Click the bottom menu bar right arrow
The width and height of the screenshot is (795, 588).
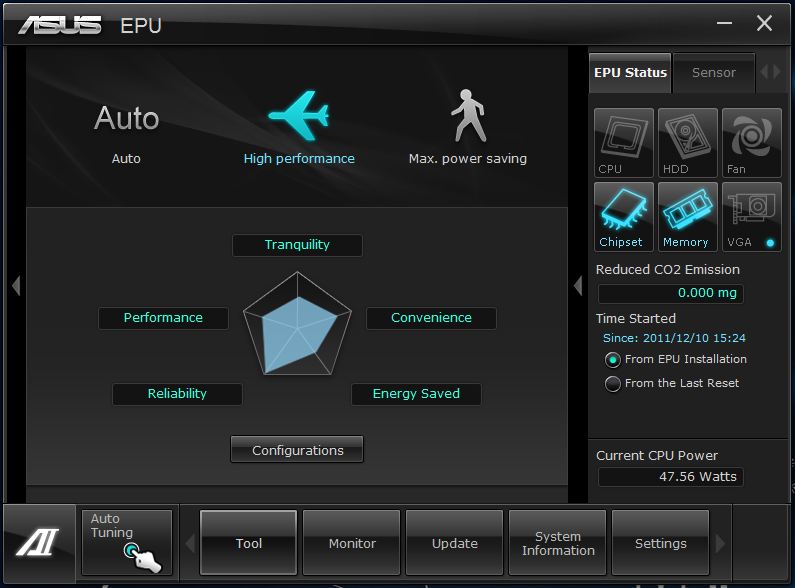720,543
